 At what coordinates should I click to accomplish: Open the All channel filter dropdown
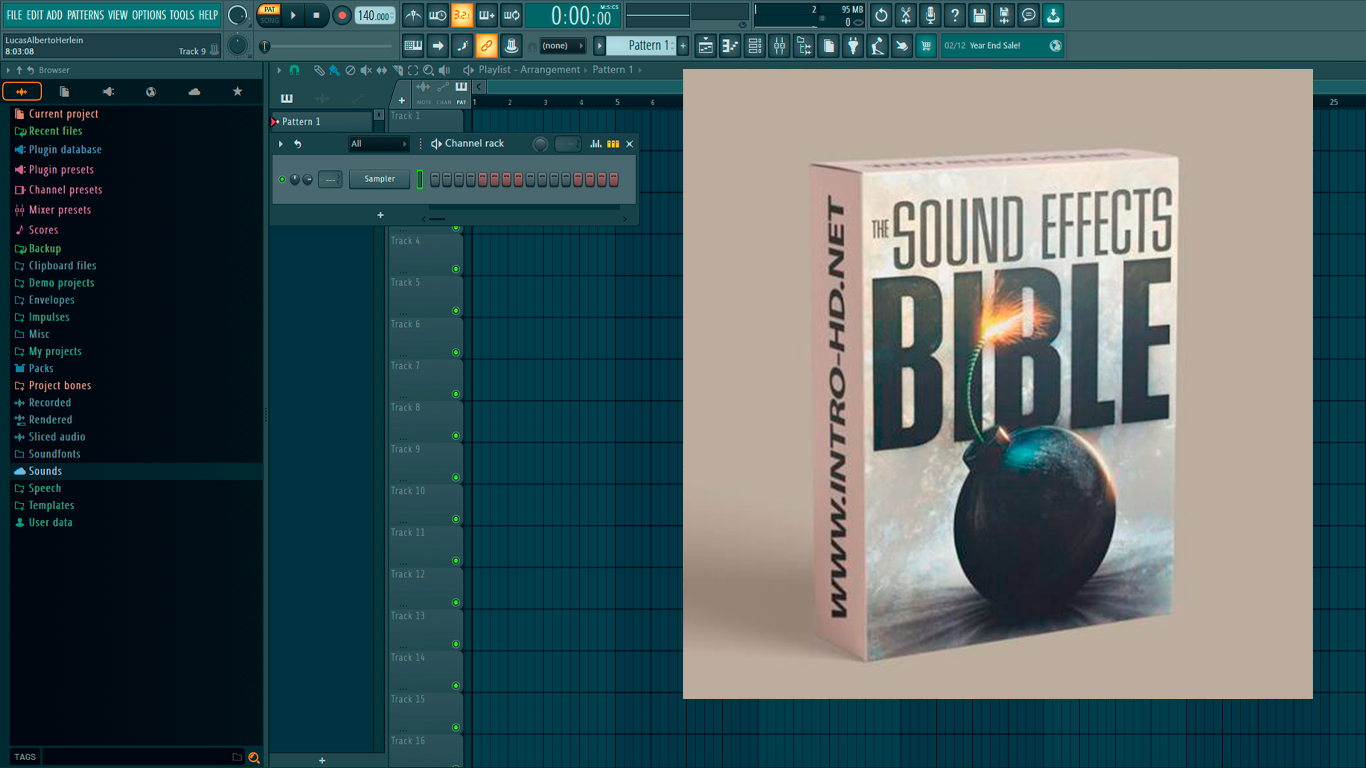click(379, 144)
